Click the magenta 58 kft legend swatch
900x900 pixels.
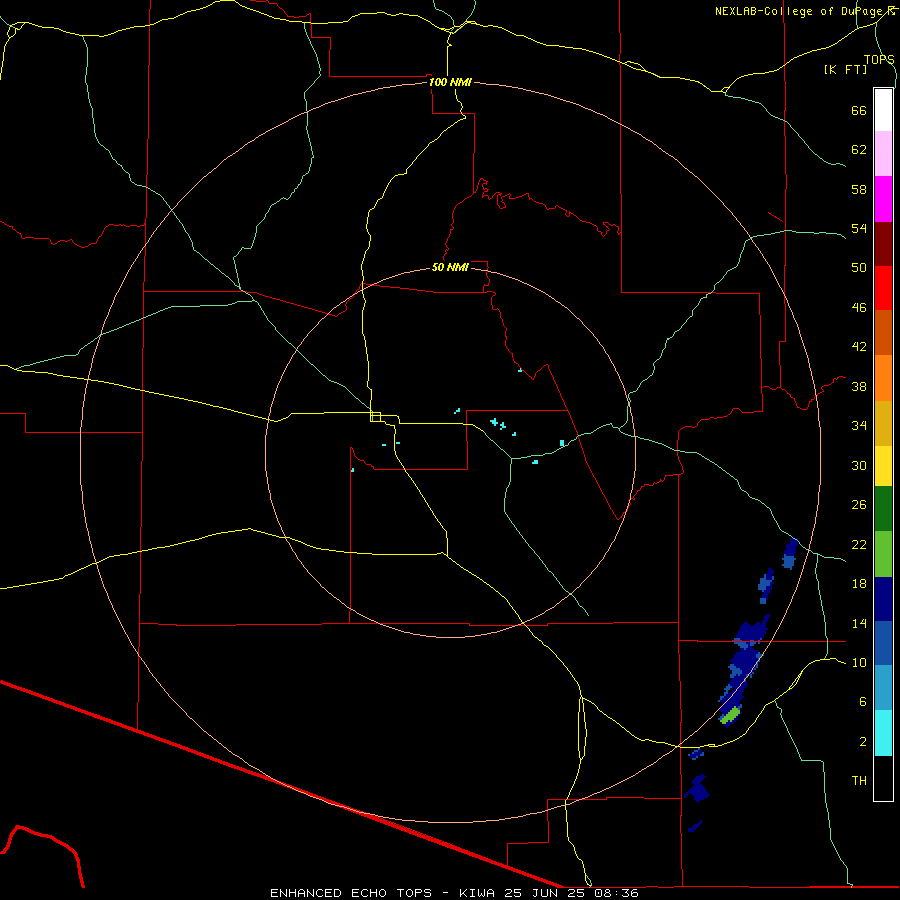point(883,198)
